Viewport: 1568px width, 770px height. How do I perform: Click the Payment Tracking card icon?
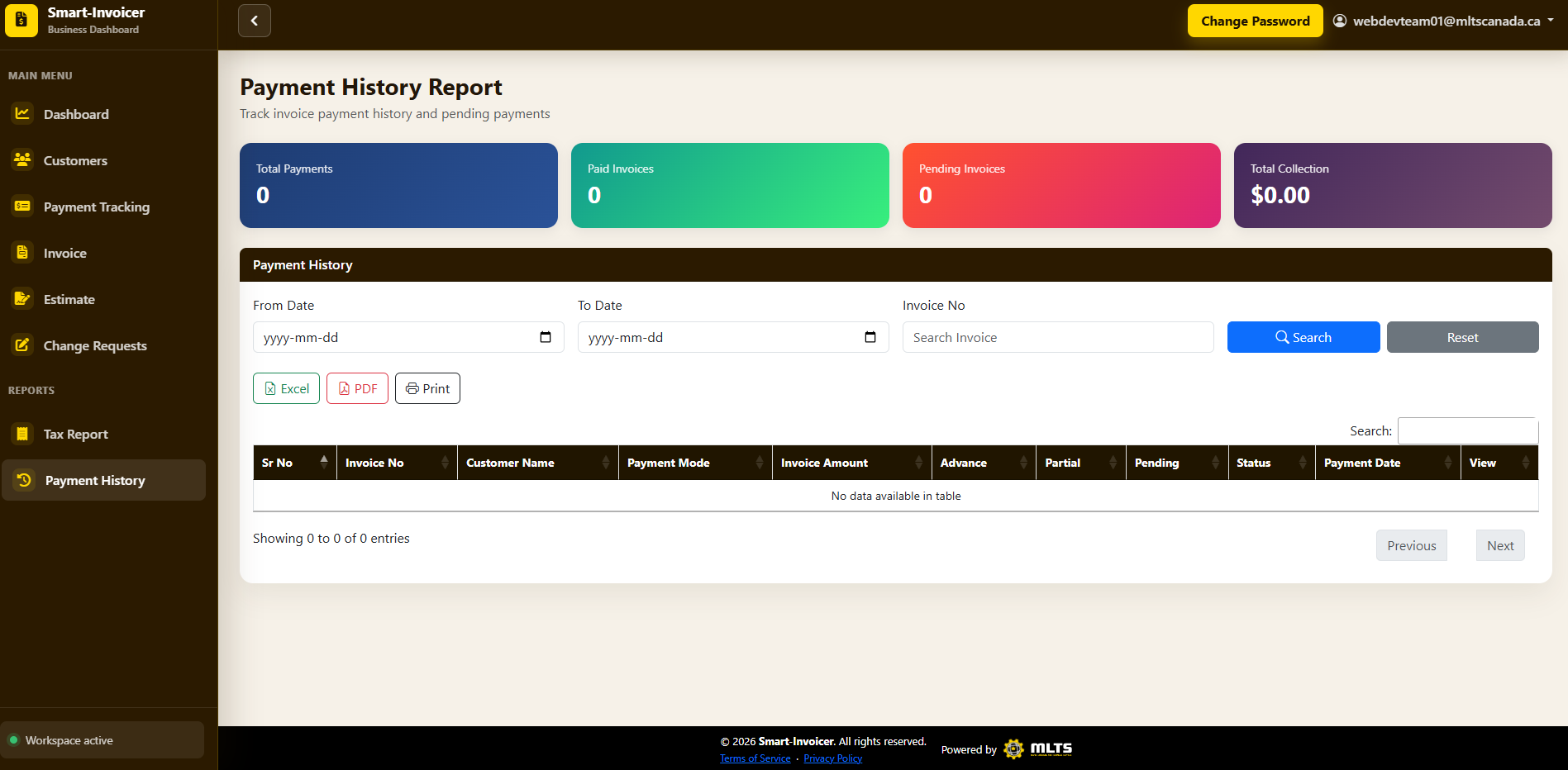coord(22,206)
